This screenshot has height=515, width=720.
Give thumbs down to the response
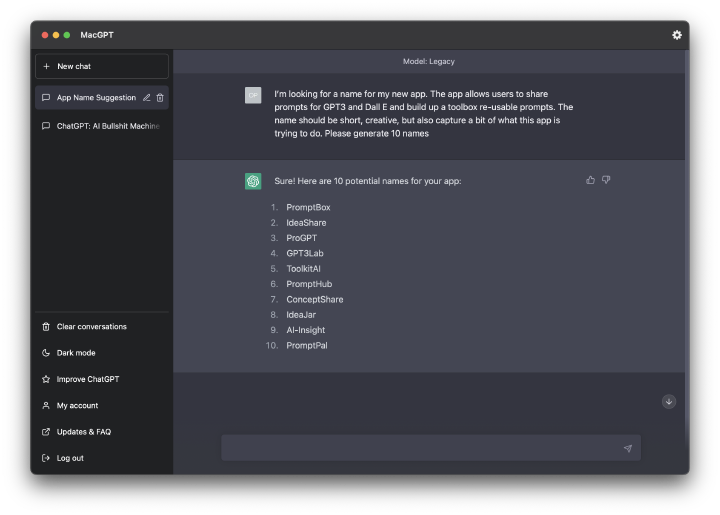(x=606, y=180)
